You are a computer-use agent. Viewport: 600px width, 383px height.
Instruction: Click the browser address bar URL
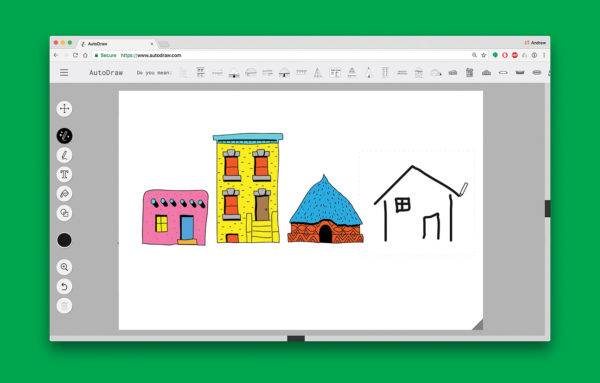pos(151,55)
